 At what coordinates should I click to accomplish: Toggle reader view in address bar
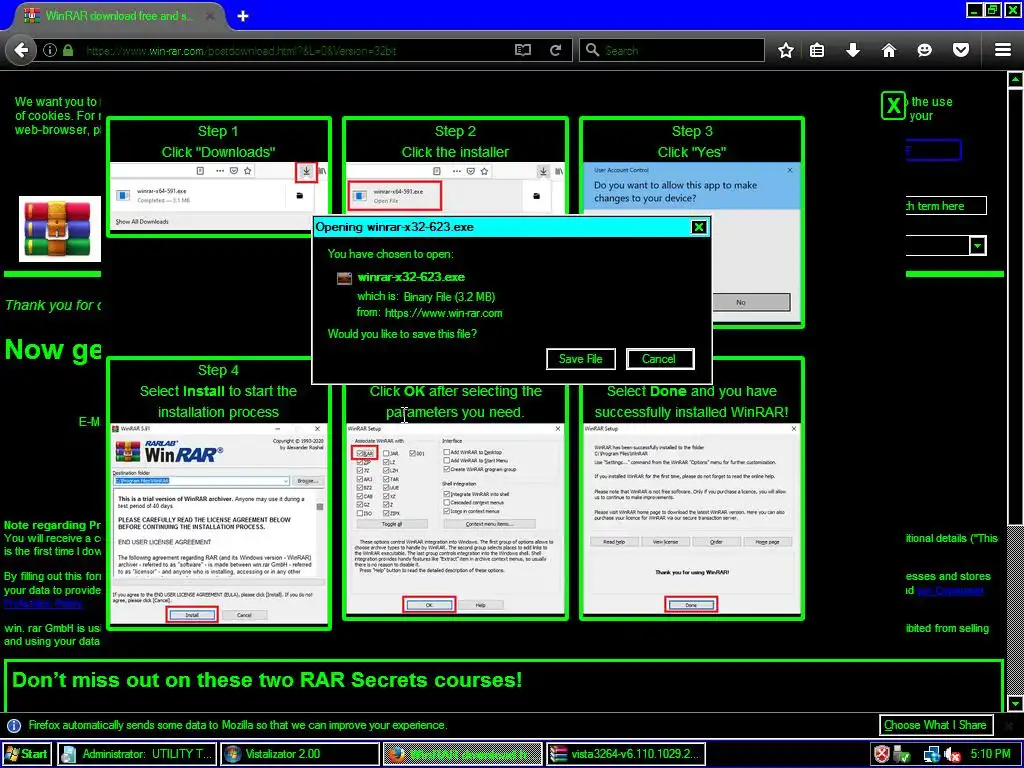[x=522, y=50]
